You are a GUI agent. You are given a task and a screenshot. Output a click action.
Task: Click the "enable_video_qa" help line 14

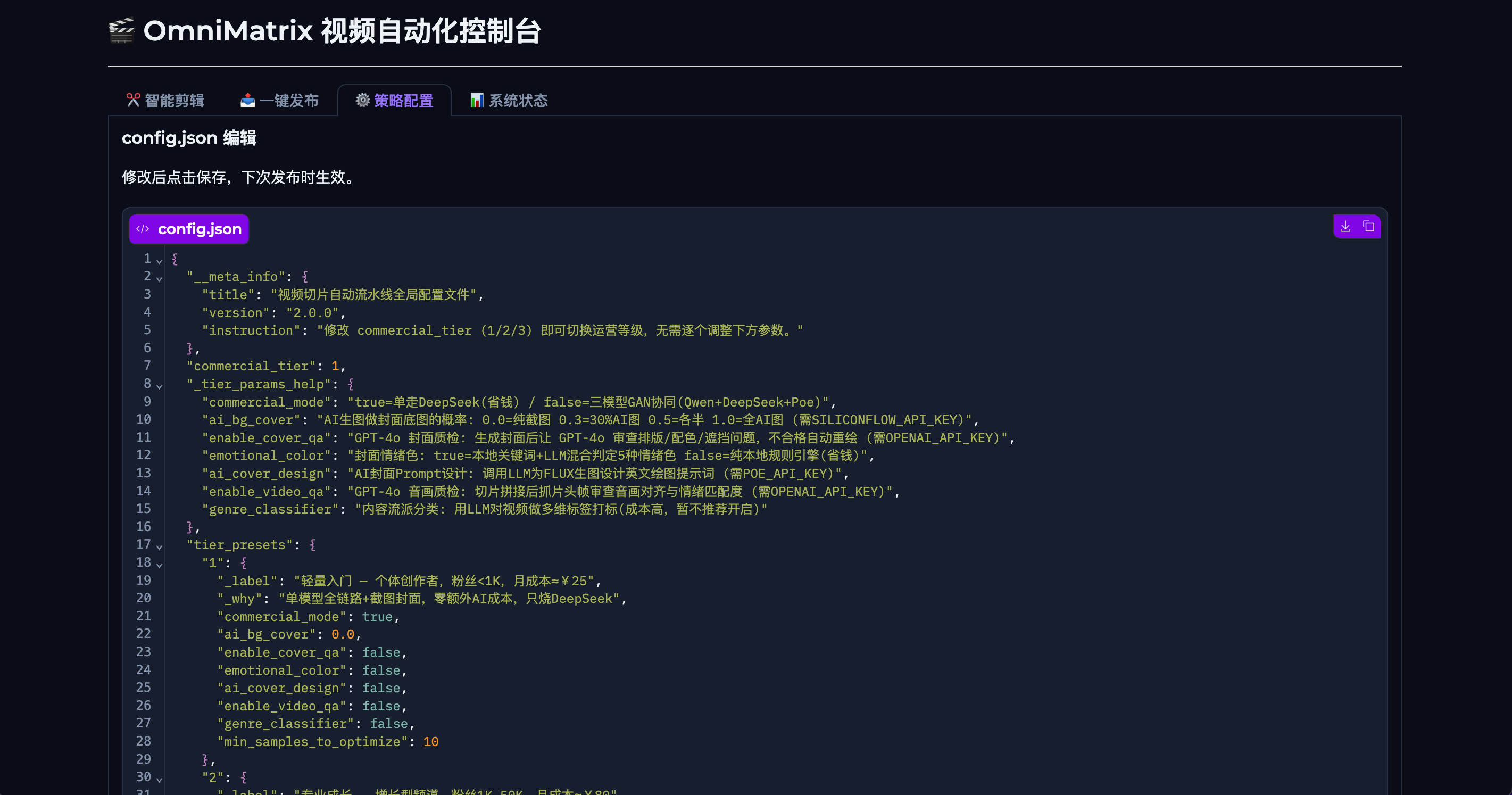tap(552, 492)
